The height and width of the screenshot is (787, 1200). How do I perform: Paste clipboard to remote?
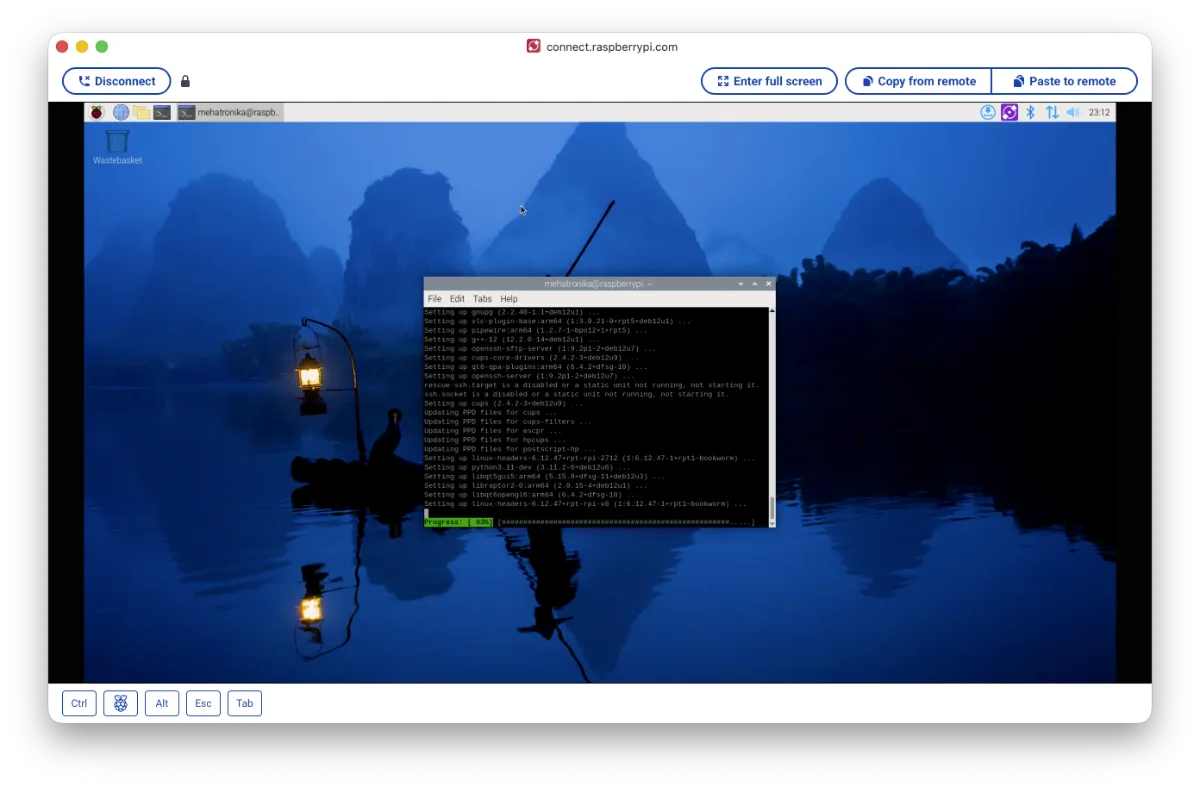[1064, 81]
